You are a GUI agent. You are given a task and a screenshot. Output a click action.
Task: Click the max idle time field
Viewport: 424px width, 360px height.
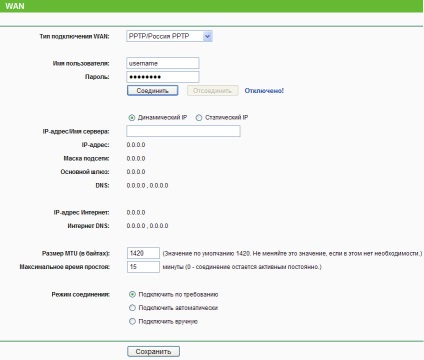click(x=143, y=267)
